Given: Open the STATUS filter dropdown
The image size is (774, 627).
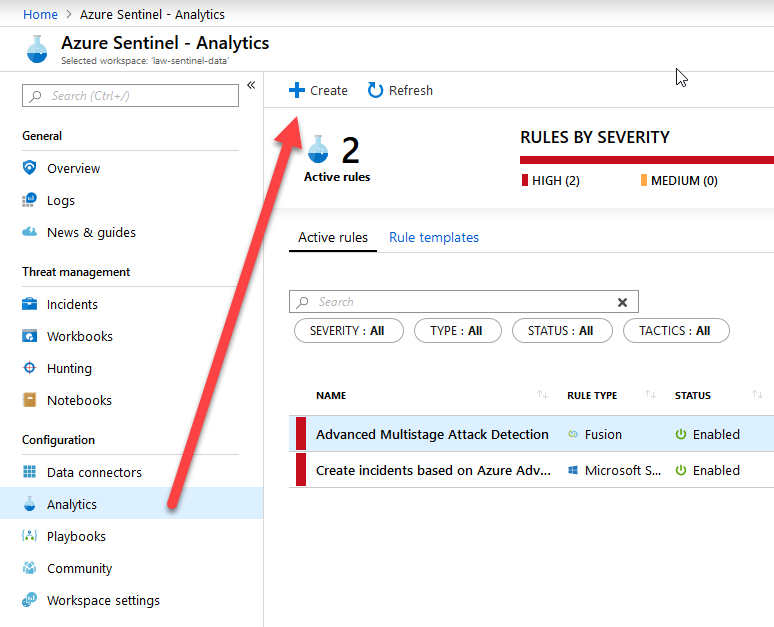Looking at the screenshot, I should pos(561,331).
